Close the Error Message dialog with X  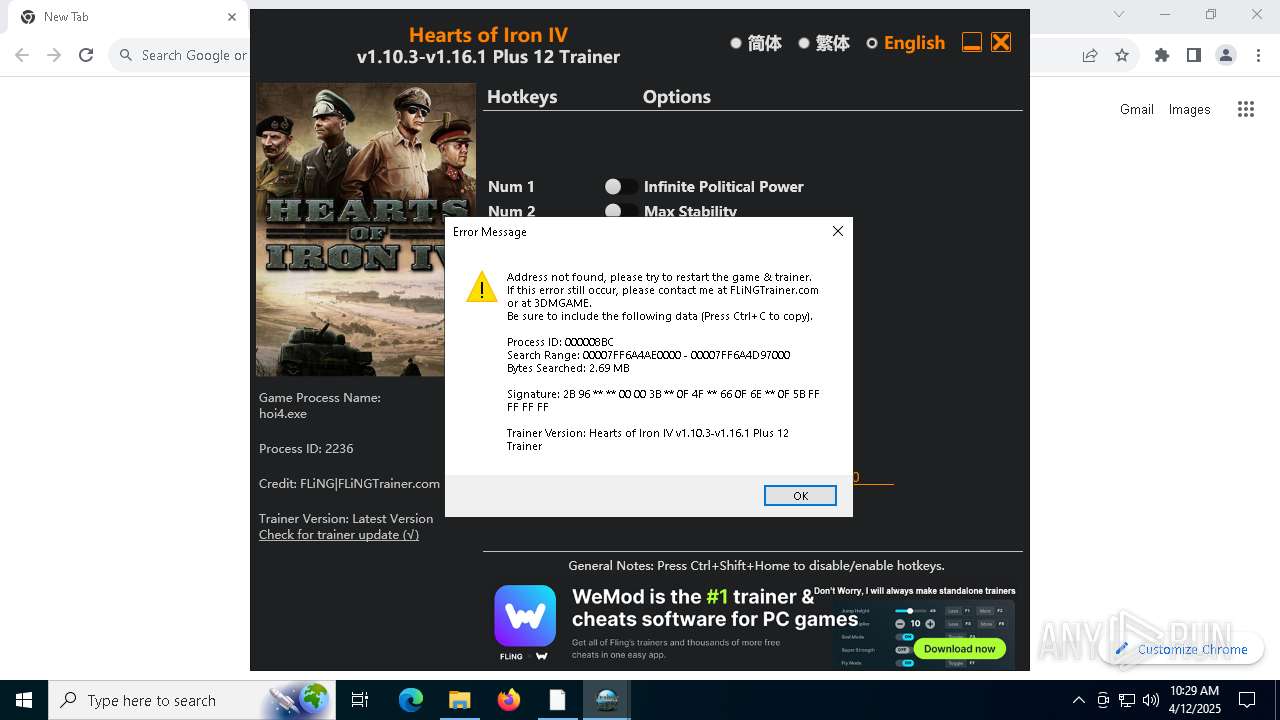coord(838,231)
